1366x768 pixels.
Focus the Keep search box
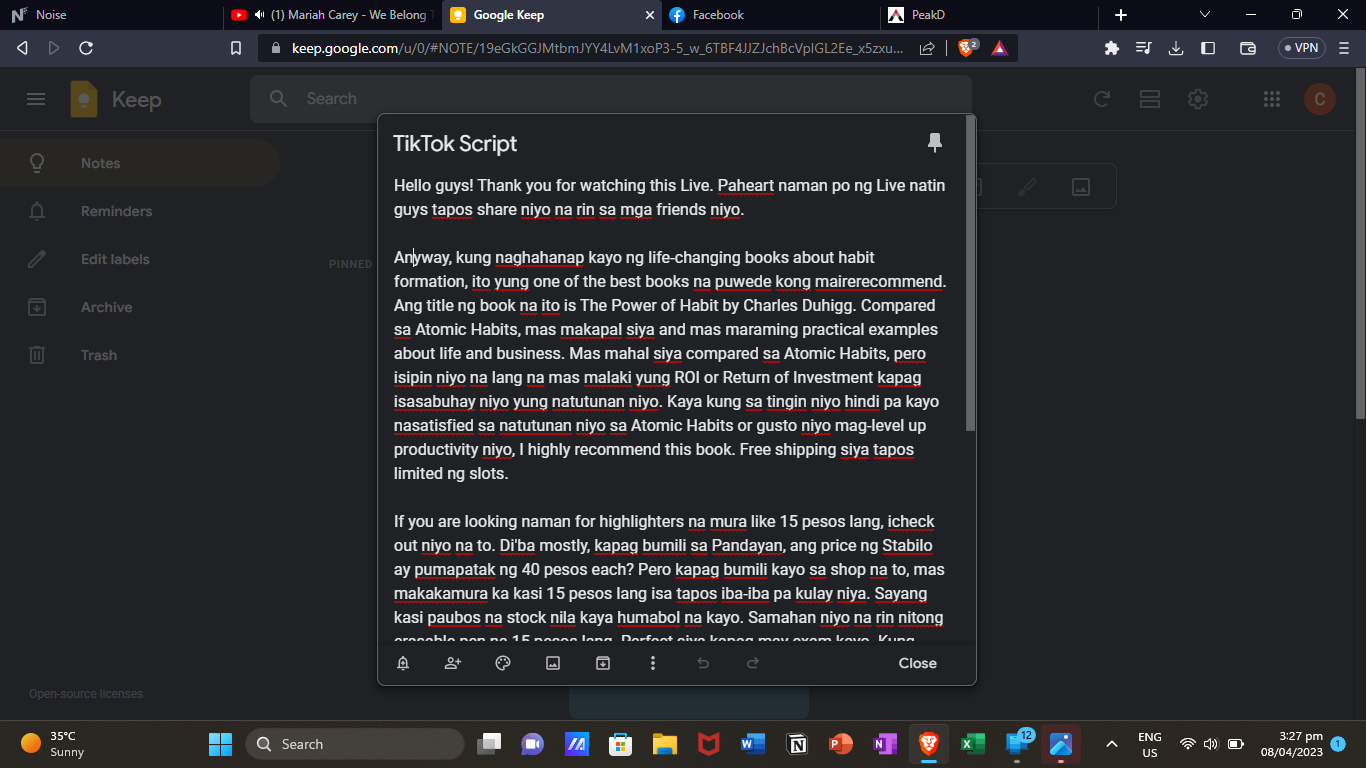(610, 99)
